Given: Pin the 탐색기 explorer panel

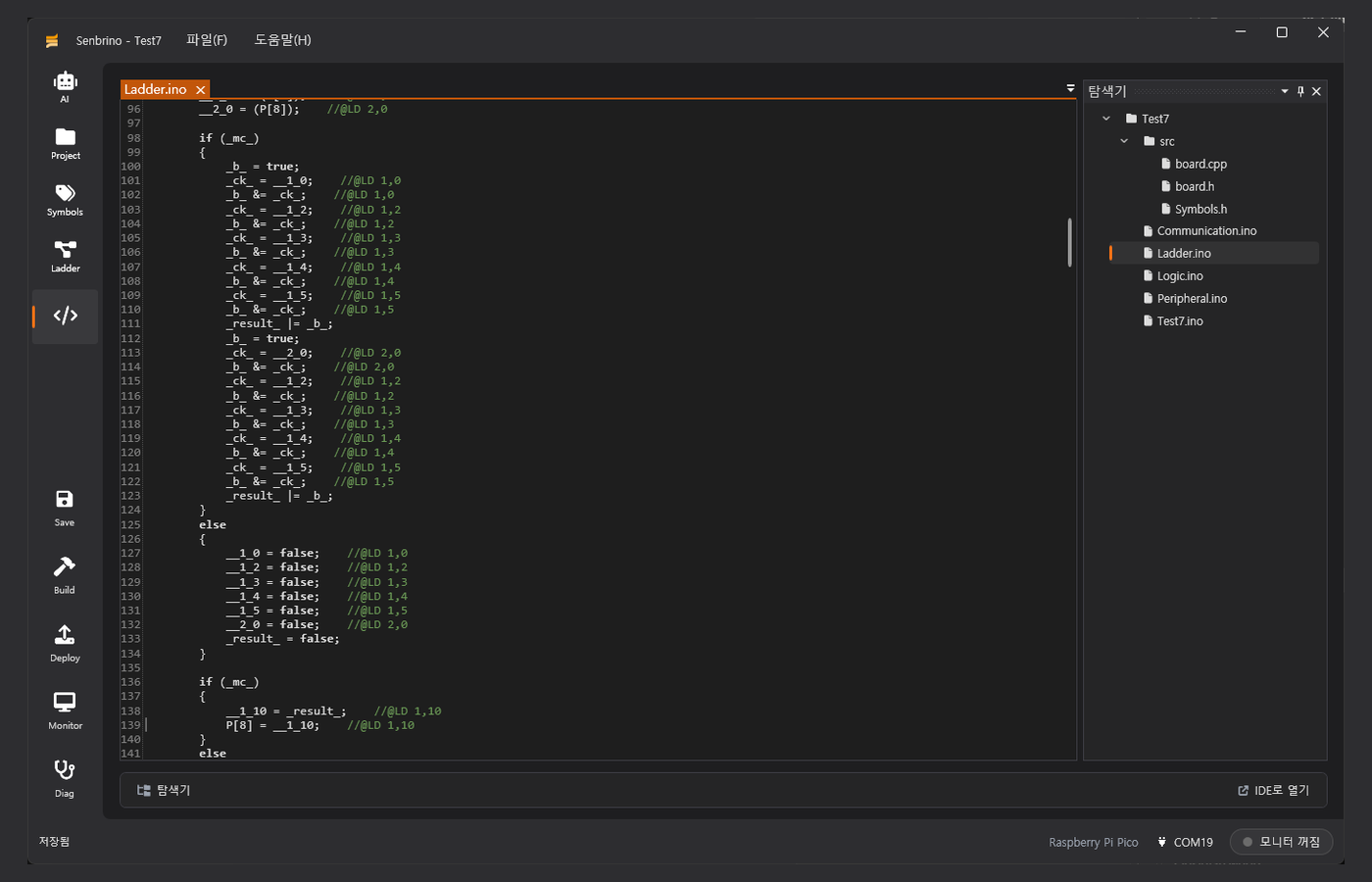Looking at the screenshot, I should pos(1300,91).
